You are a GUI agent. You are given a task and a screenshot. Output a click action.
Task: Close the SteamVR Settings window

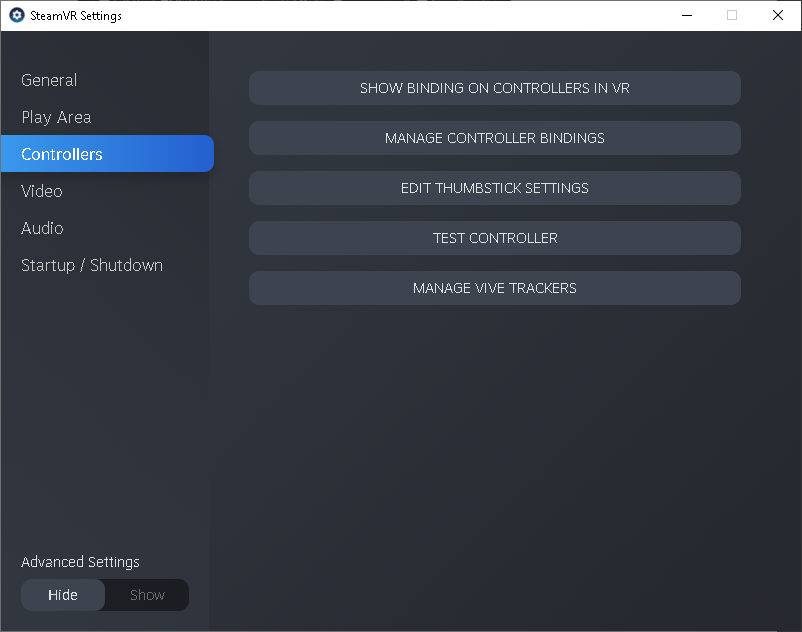[778, 15]
